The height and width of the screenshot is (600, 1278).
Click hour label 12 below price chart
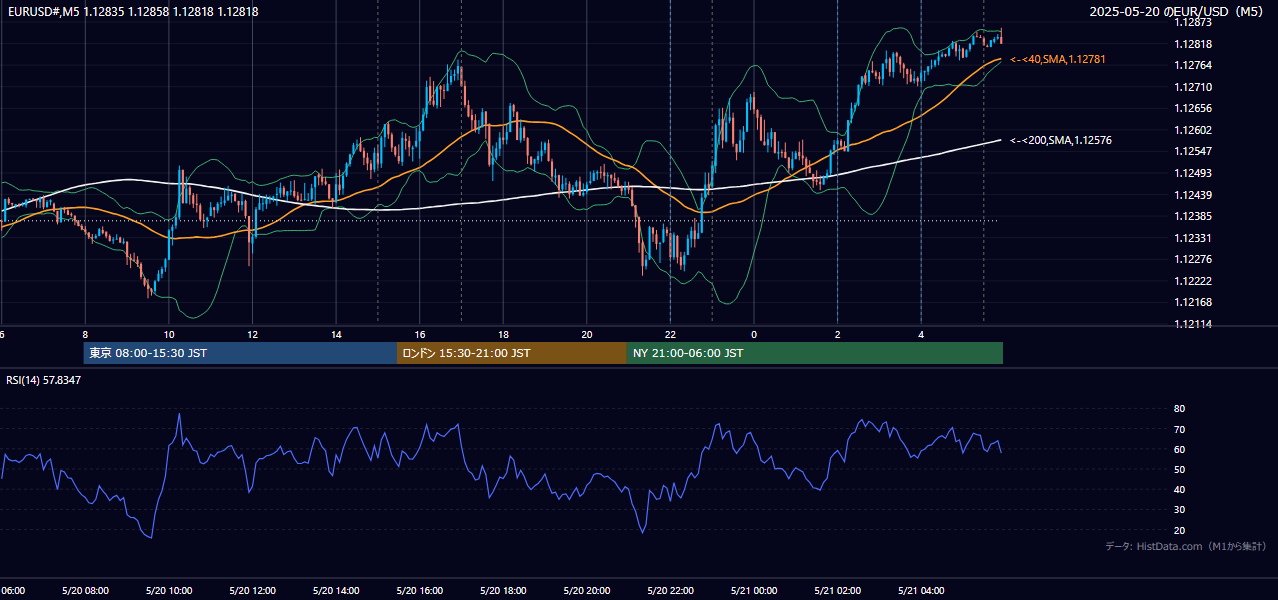(x=252, y=334)
